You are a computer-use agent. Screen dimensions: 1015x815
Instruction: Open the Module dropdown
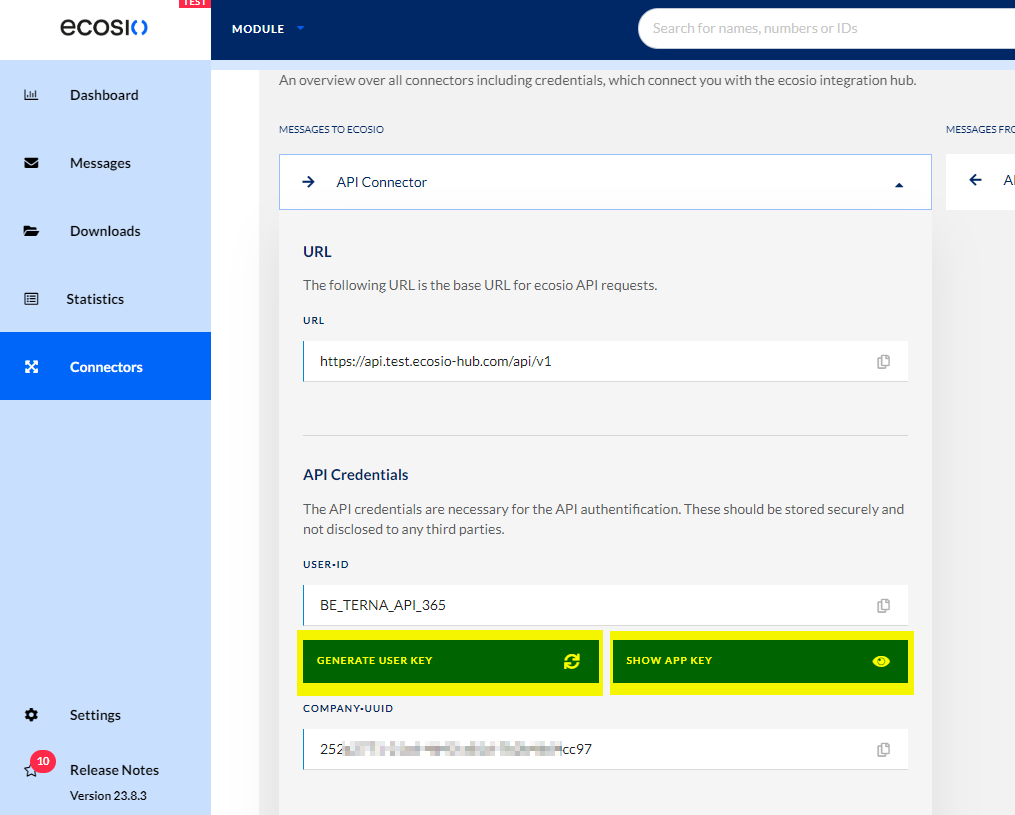coord(268,29)
